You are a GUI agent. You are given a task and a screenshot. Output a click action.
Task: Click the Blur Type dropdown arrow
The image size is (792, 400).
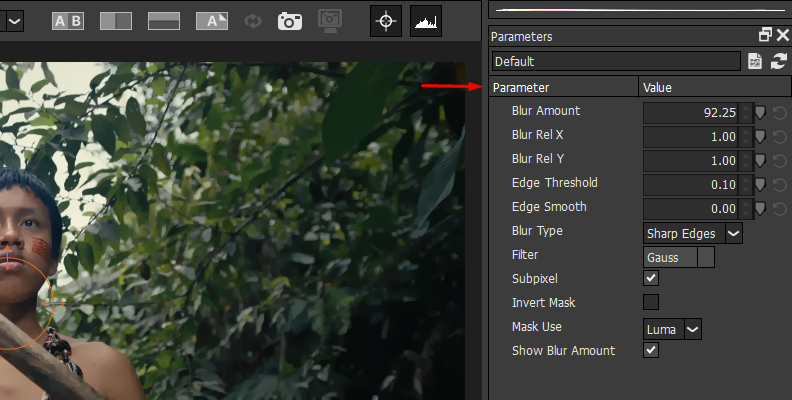click(x=733, y=233)
